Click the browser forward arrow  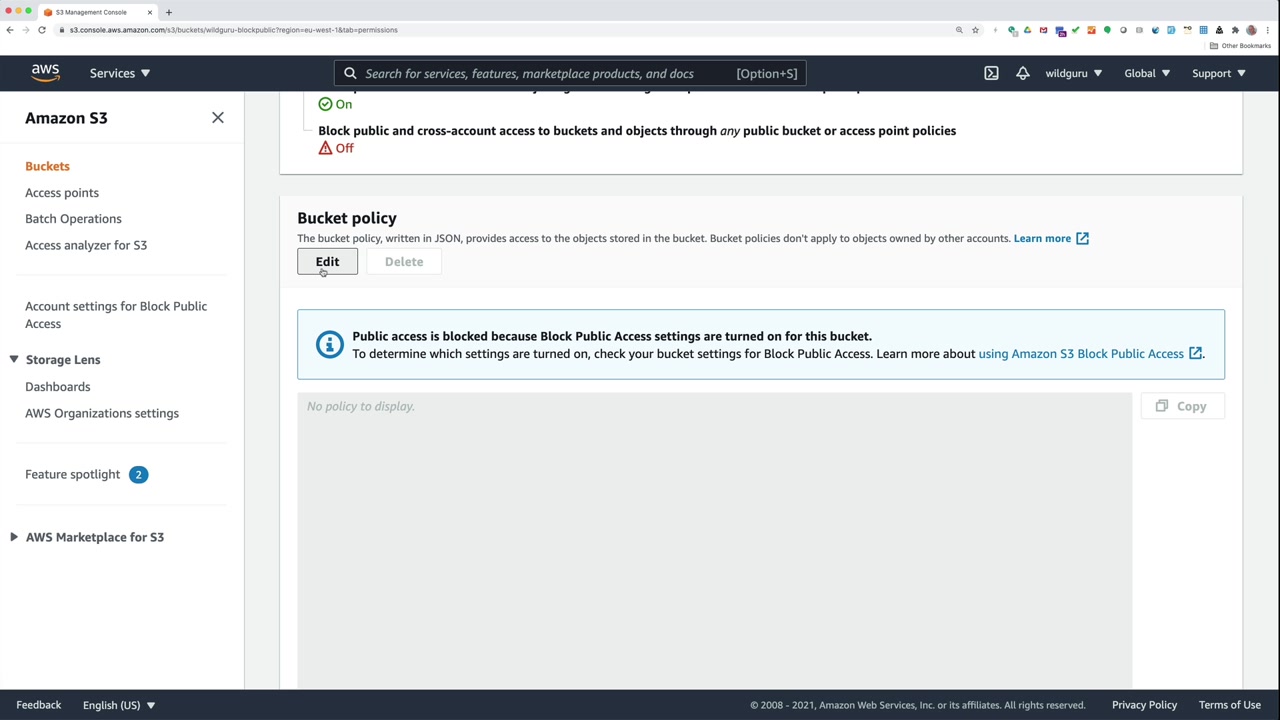coord(26,30)
